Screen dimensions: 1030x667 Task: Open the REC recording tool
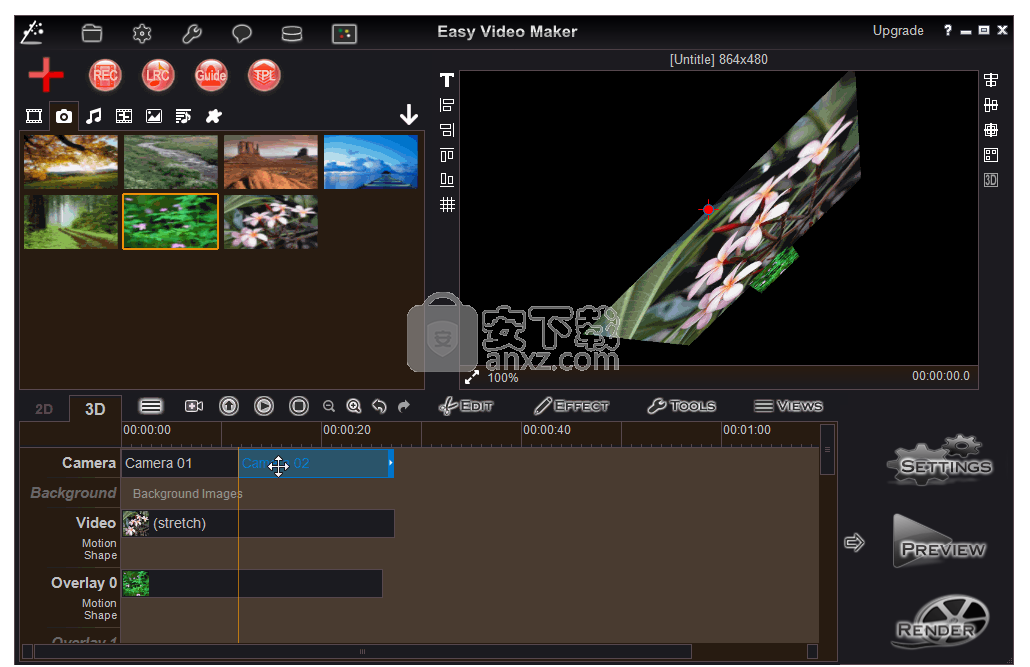pyautogui.click(x=105, y=76)
